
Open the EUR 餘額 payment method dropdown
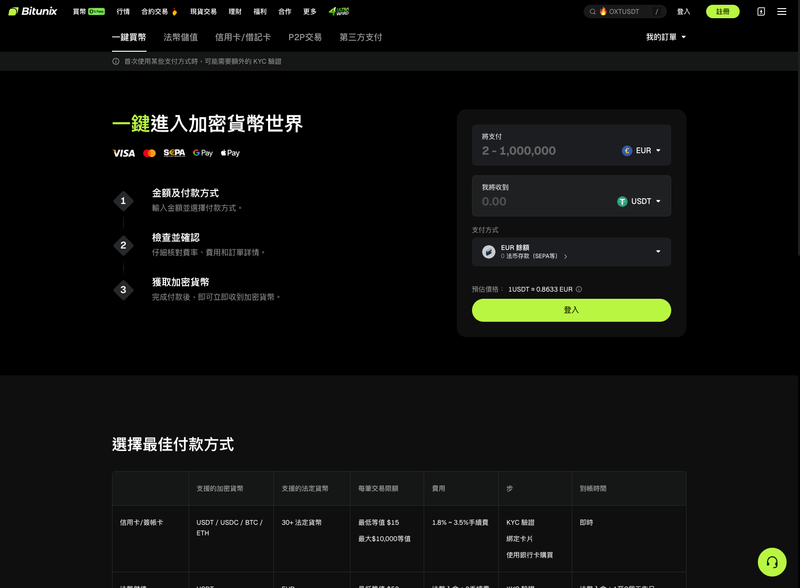[x=571, y=252]
